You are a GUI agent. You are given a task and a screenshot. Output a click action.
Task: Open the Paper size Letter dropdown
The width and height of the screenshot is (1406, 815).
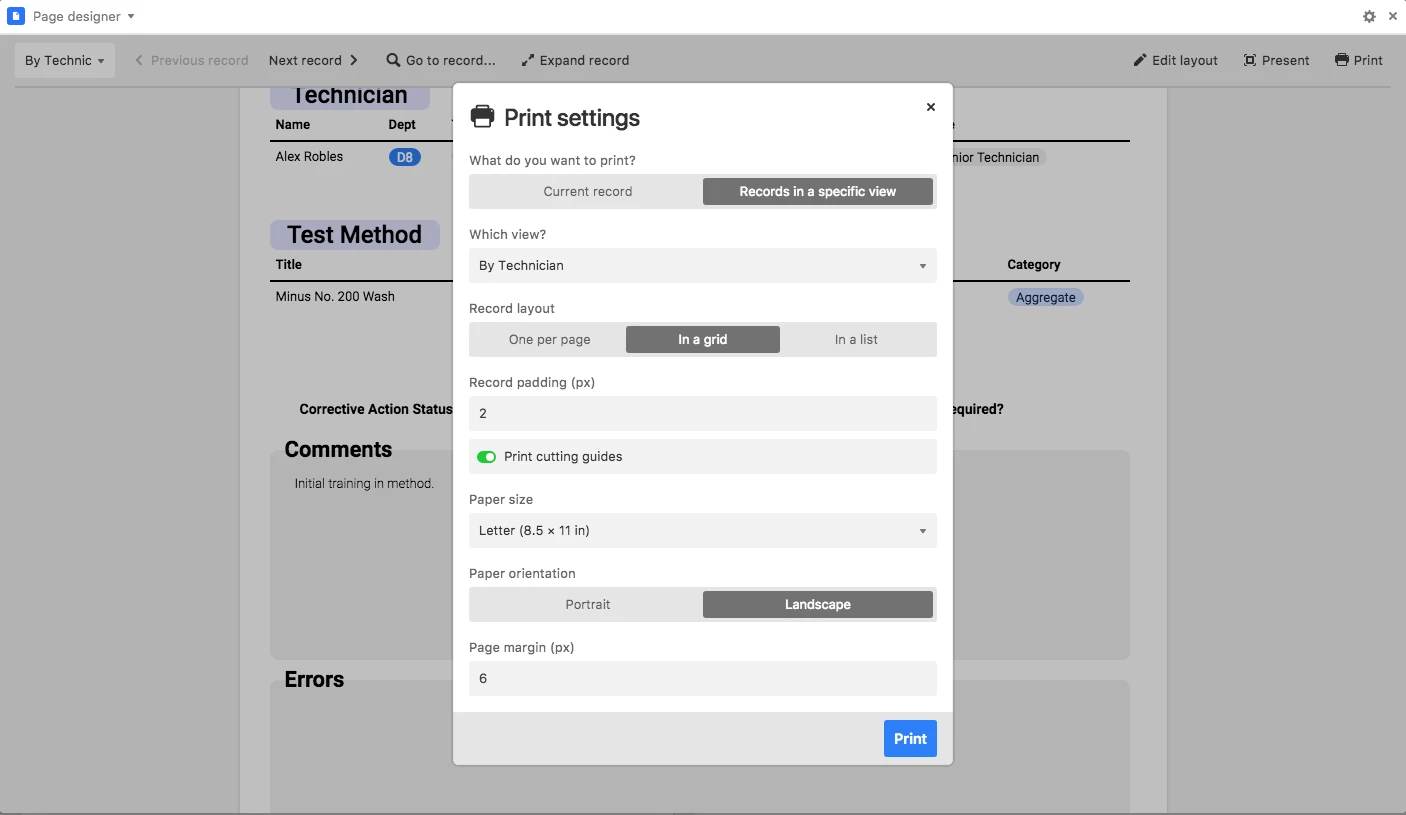tap(703, 530)
